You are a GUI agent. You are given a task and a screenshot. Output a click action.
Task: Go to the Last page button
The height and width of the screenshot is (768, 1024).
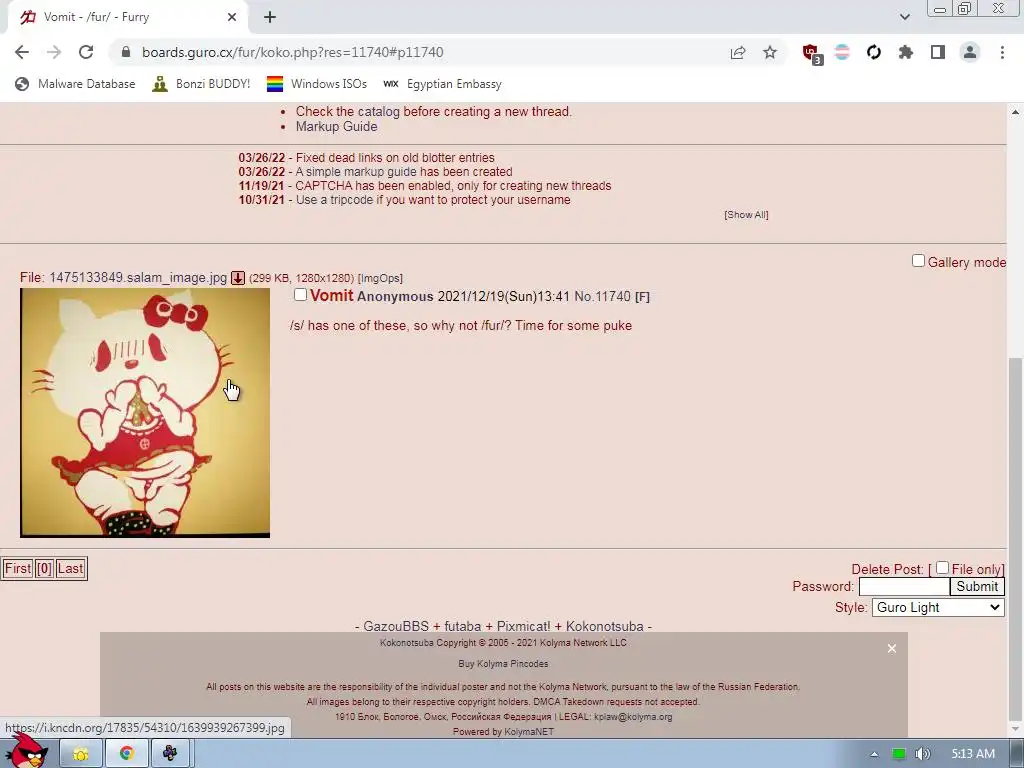pyautogui.click(x=71, y=568)
